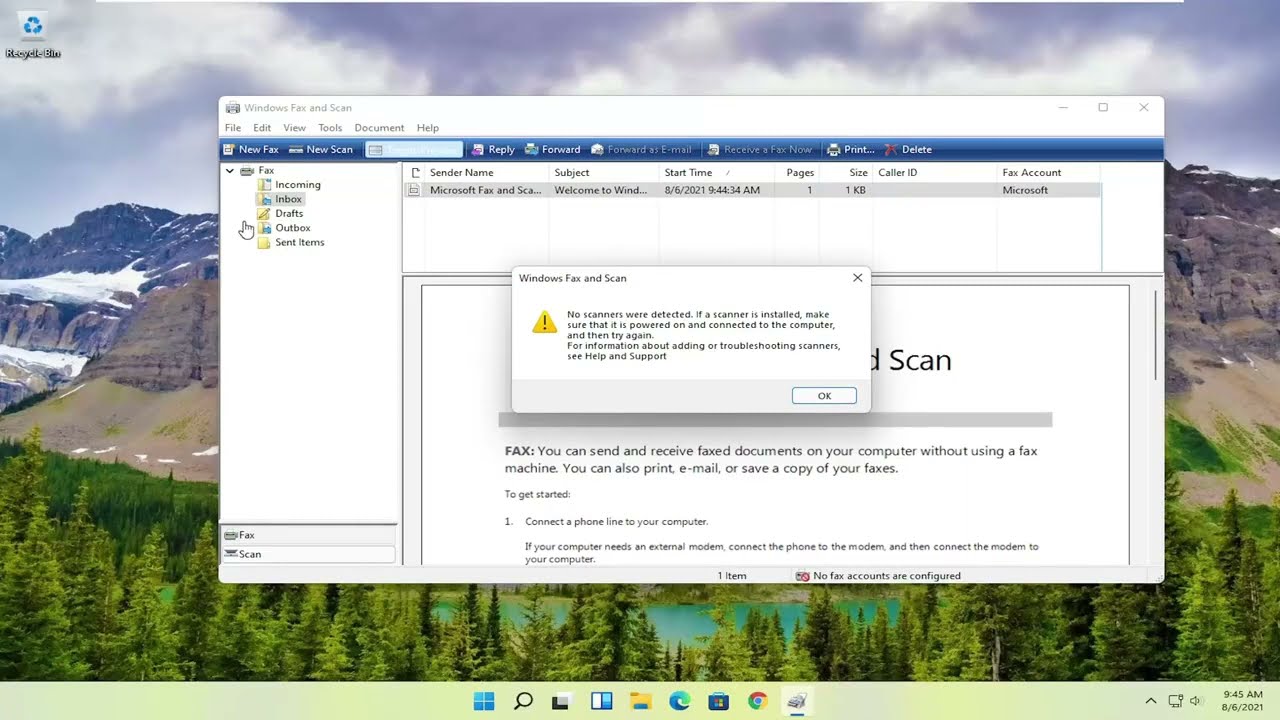This screenshot has width=1280, height=720.
Task: Open the clock showing 9:45 AM
Action: 1241,701
